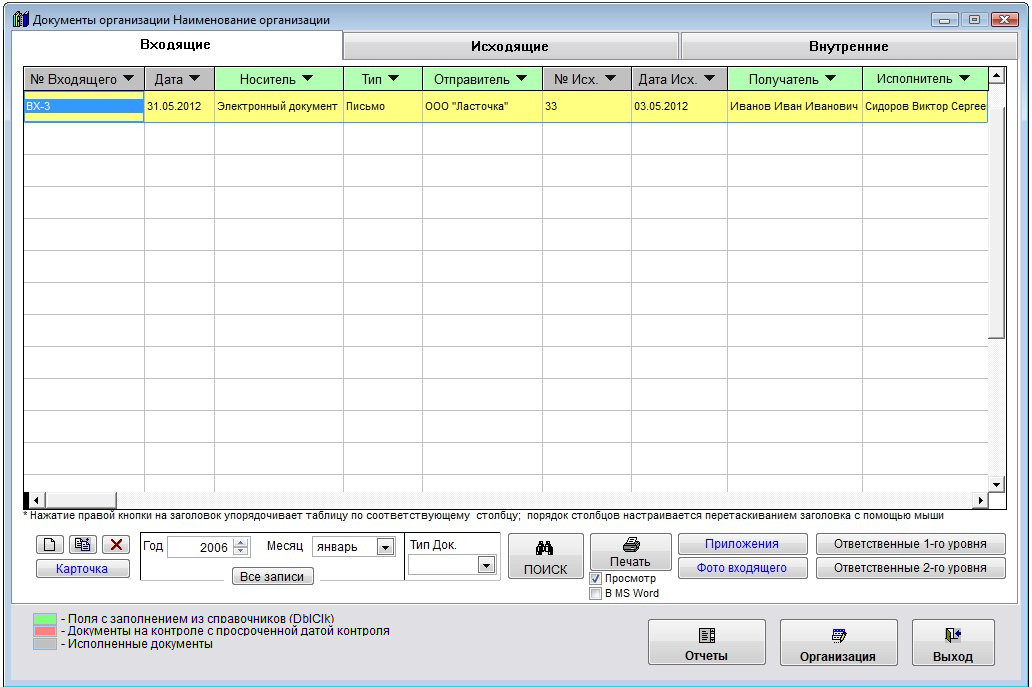The height and width of the screenshot is (687, 1032).
Task: Click the Все записи button
Action: [x=272, y=576]
